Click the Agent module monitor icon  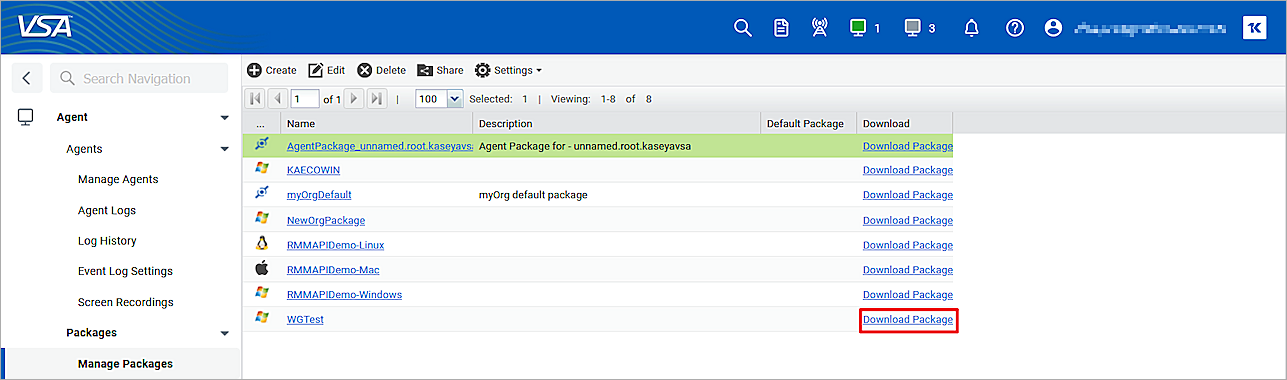click(26, 117)
